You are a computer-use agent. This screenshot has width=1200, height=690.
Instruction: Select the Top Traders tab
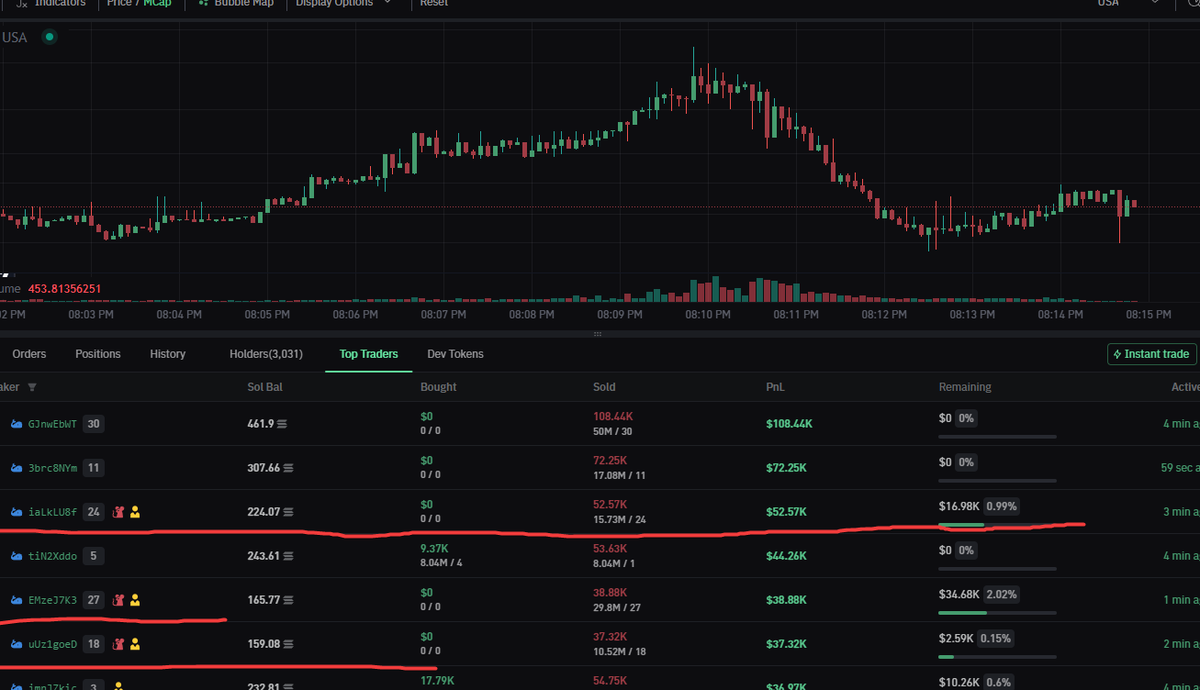tap(368, 354)
